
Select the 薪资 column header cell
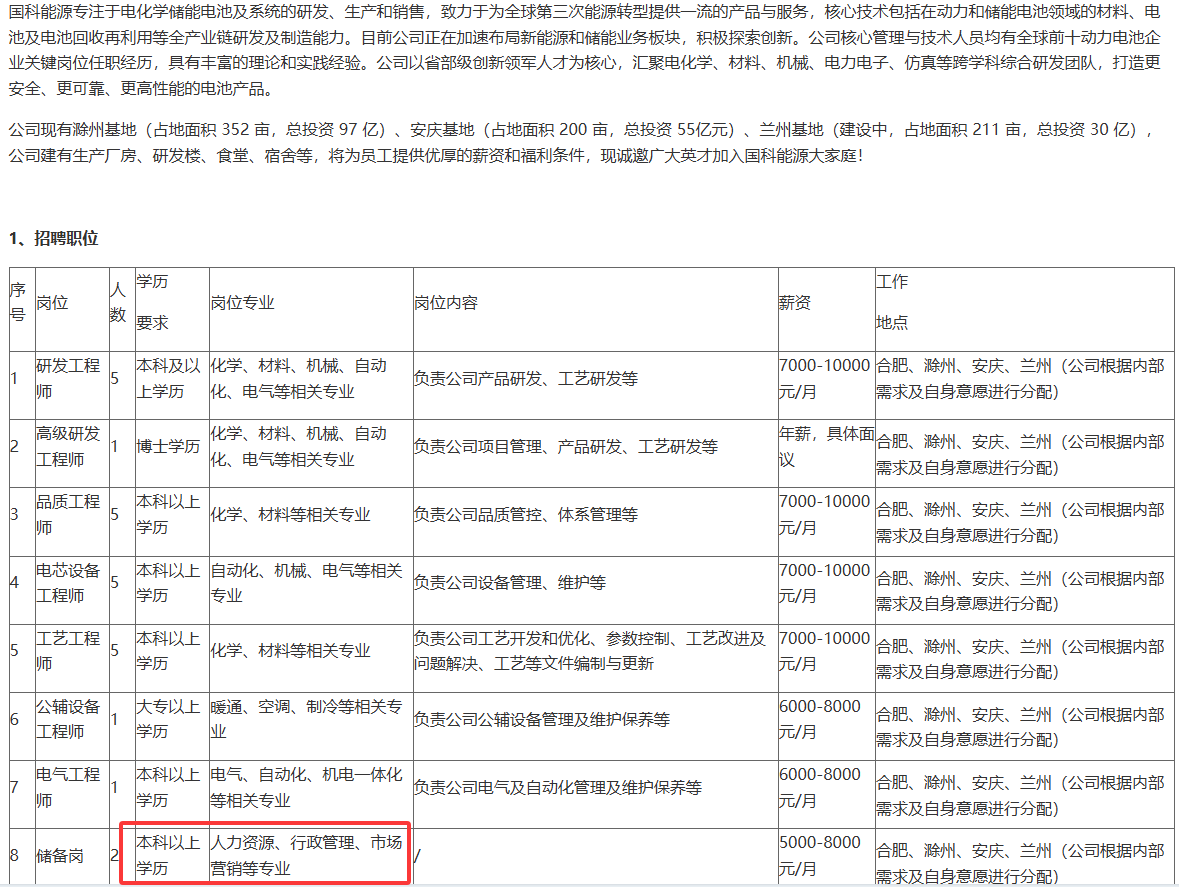click(795, 303)
